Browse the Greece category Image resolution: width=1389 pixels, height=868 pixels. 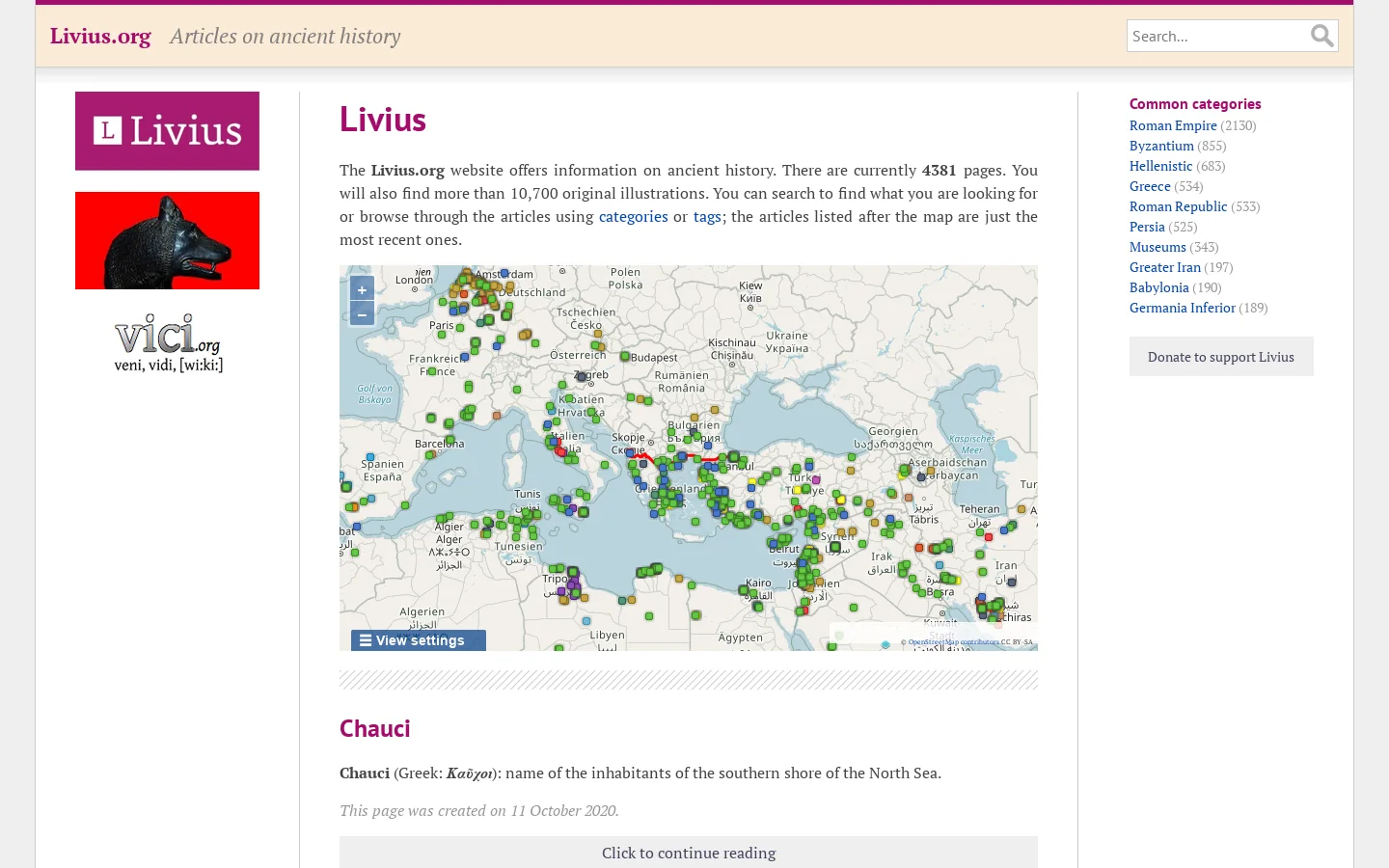(1150, 186)
